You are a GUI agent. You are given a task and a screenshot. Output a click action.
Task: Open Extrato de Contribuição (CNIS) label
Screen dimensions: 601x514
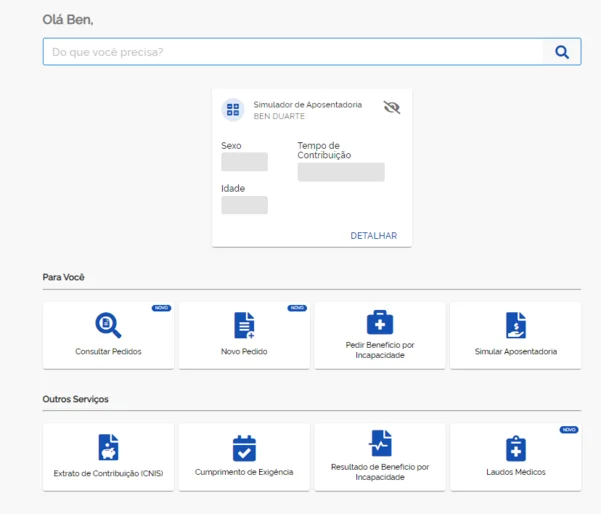point(108,473)
